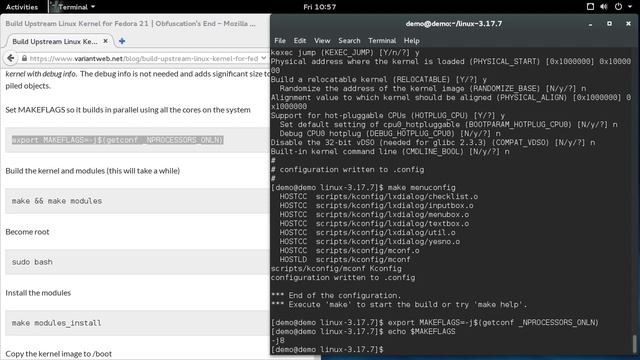Open the URL history dropdown arrow

(263, 58)
